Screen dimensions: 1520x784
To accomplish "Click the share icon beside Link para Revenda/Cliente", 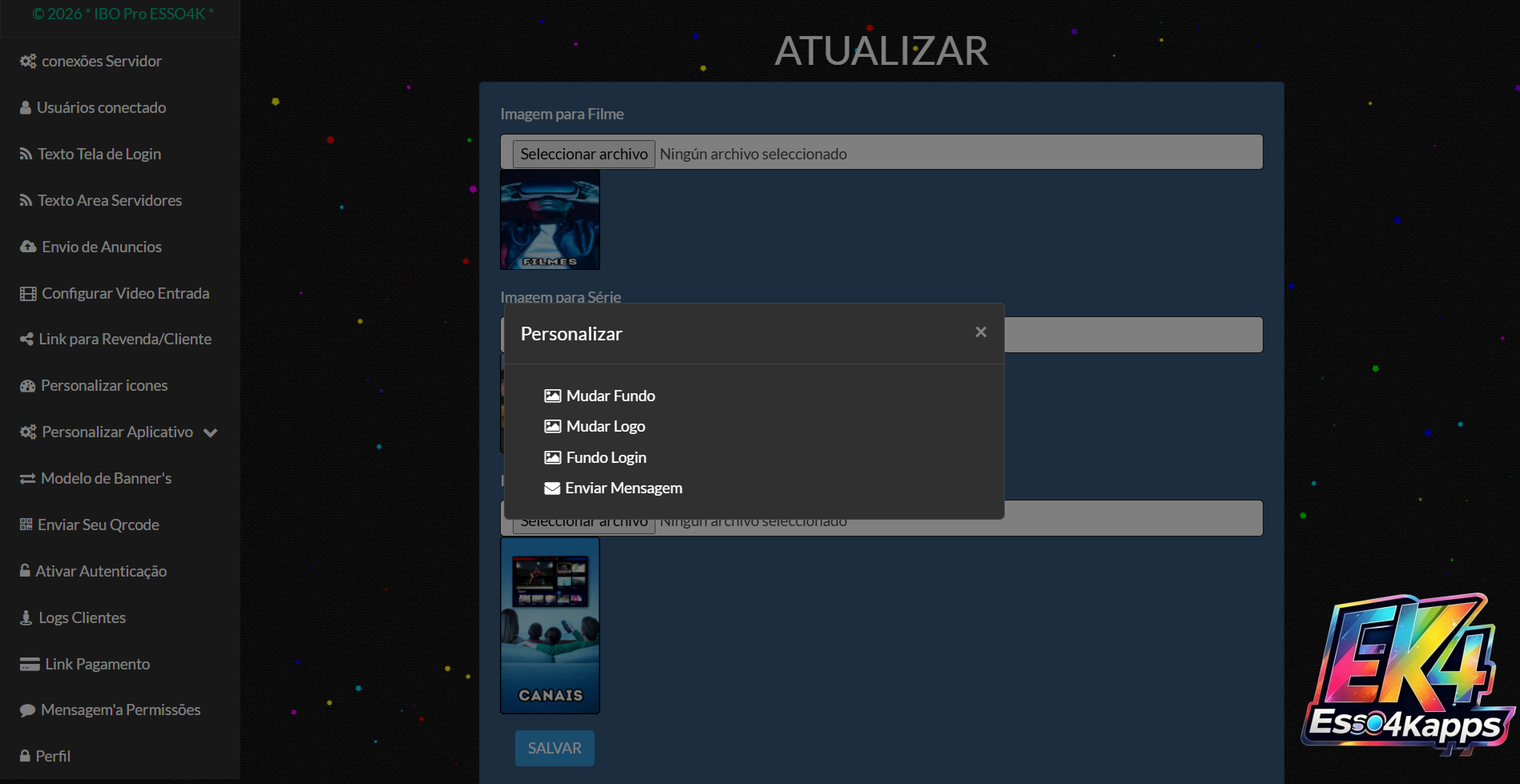I will (26, 339).
